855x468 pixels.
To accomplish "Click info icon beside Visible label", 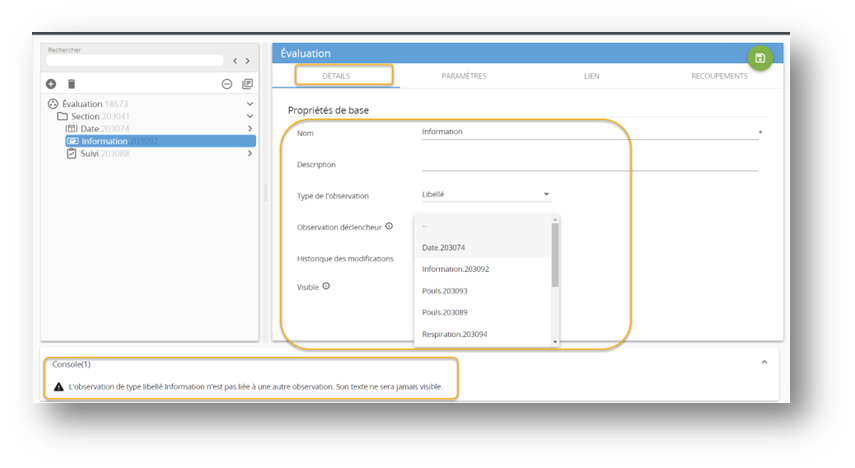I will [x=327, y=286].
